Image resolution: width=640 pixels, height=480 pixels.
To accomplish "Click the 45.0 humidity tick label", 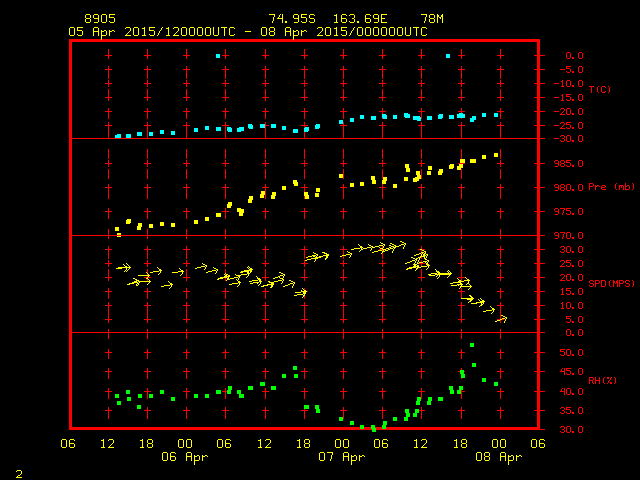I will pos(571,372).
